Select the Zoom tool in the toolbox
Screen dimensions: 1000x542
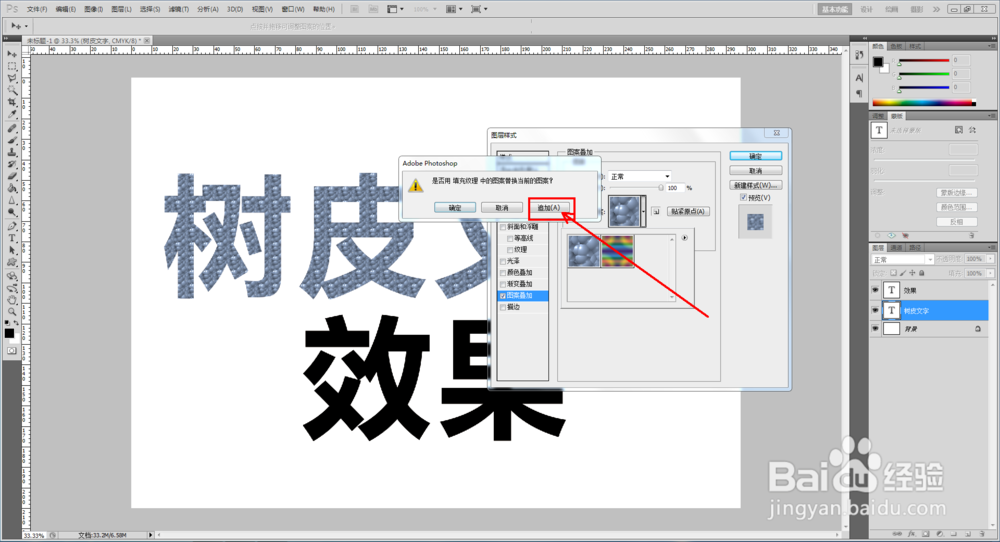pos(11,312)
